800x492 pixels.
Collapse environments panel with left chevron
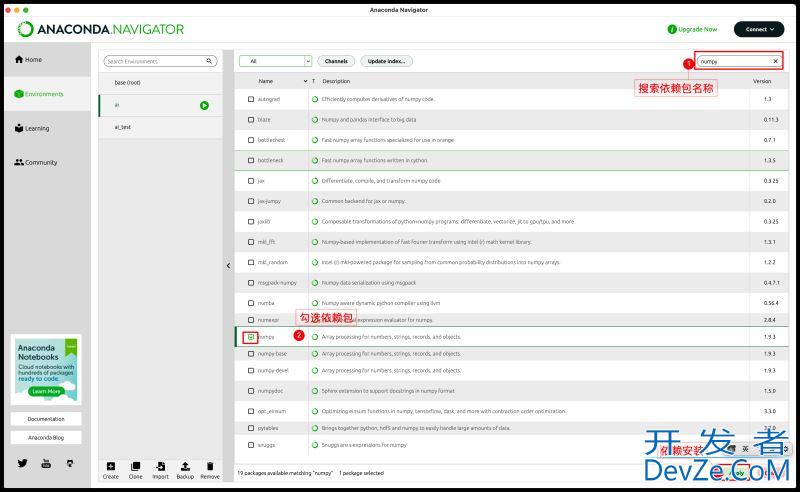(x=228, y=265)
